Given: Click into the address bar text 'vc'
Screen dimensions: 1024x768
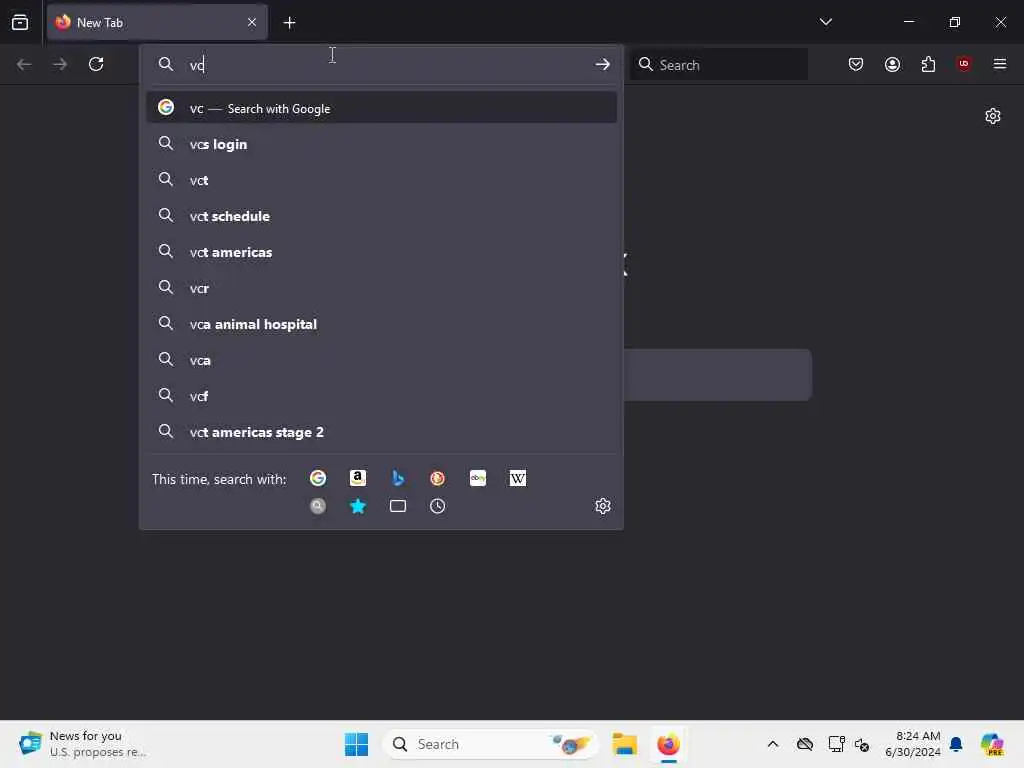Looking at the screenshot, I should (x=197, y=65).
